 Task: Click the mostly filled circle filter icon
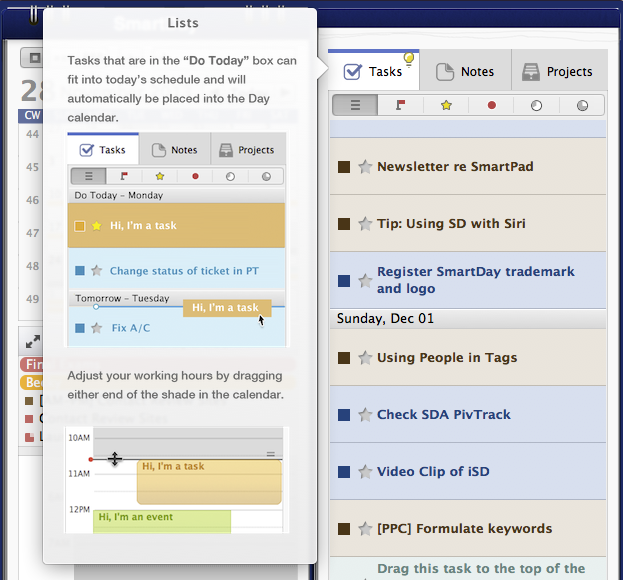tap(582, 105)
